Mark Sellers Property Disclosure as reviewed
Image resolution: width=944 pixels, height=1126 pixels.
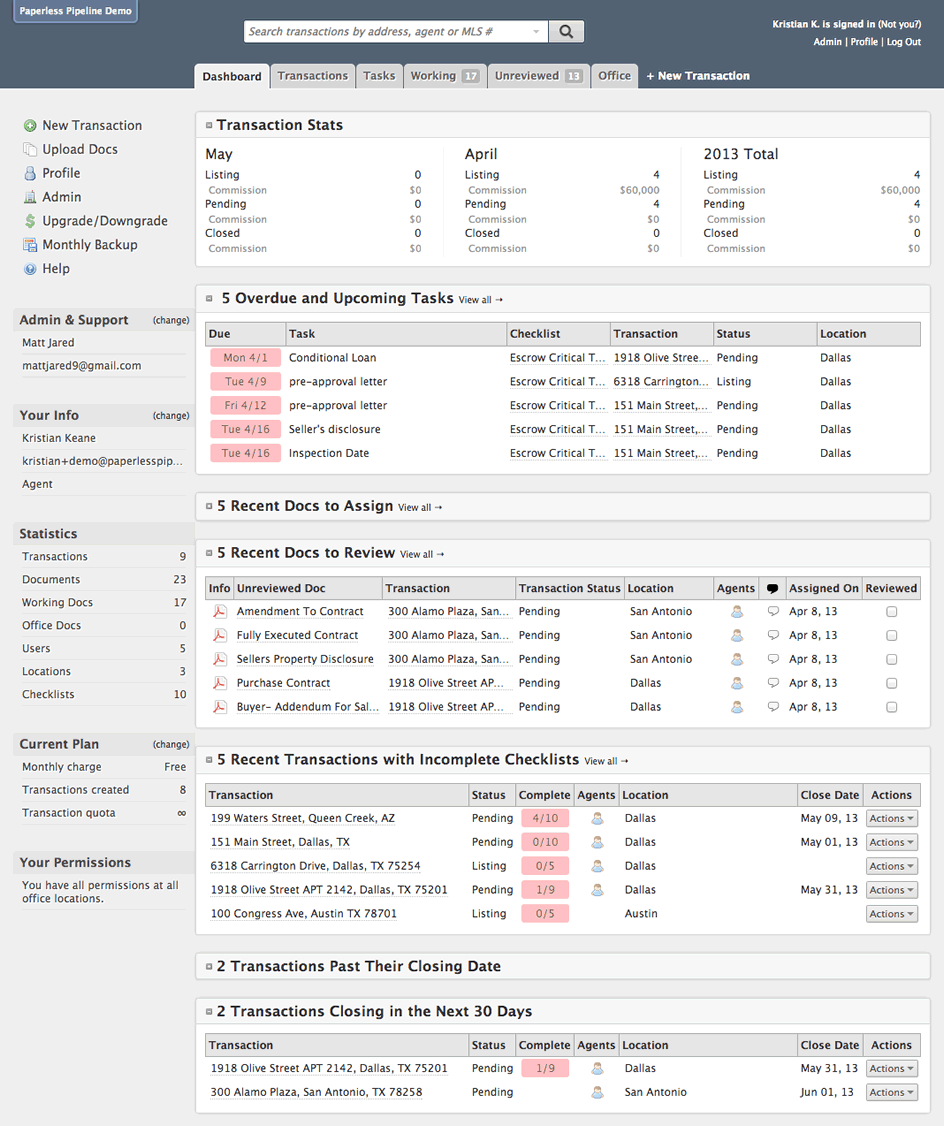[x=892, y=659]
